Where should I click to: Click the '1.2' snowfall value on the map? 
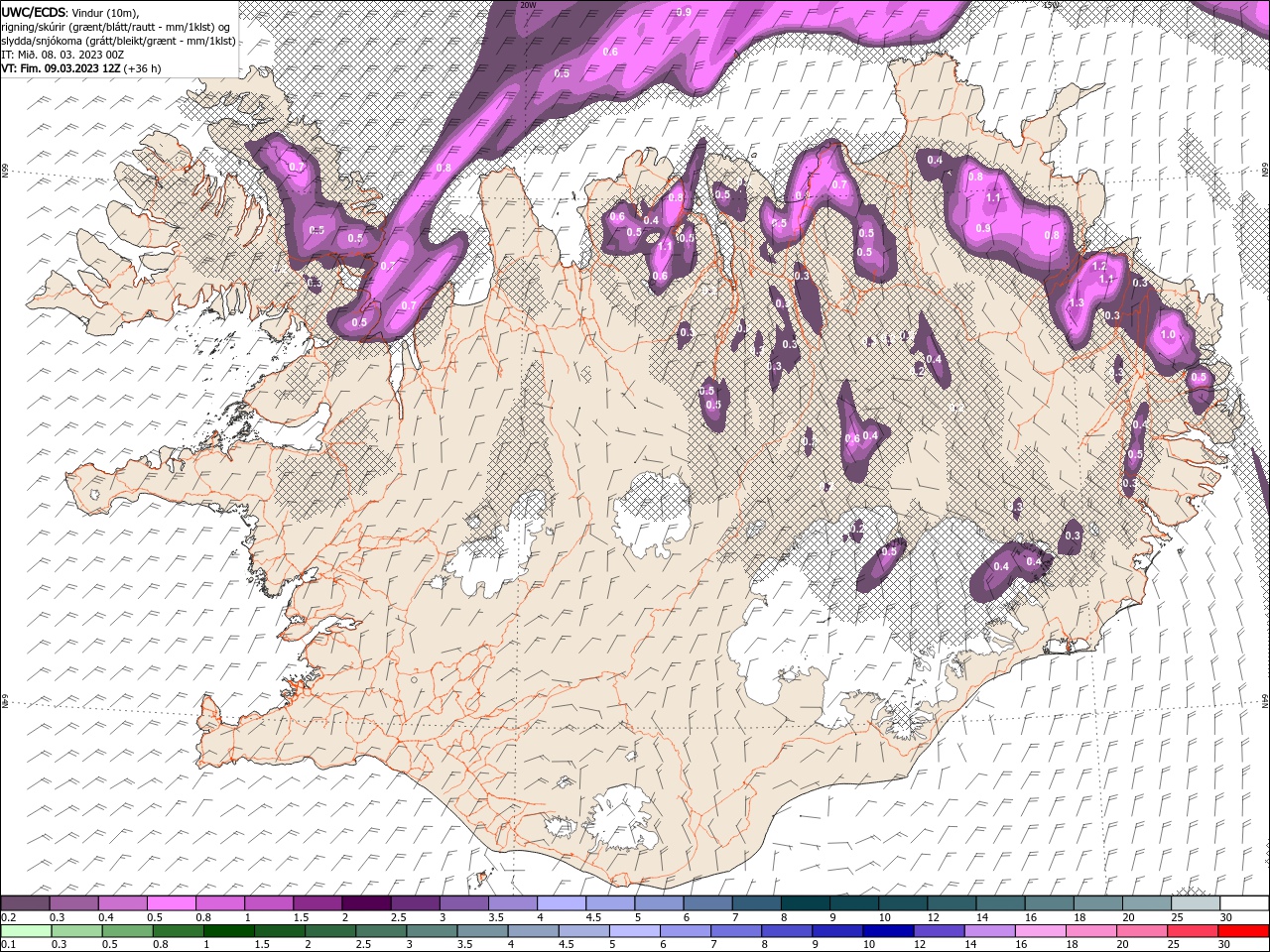[x=1098, y=267]
